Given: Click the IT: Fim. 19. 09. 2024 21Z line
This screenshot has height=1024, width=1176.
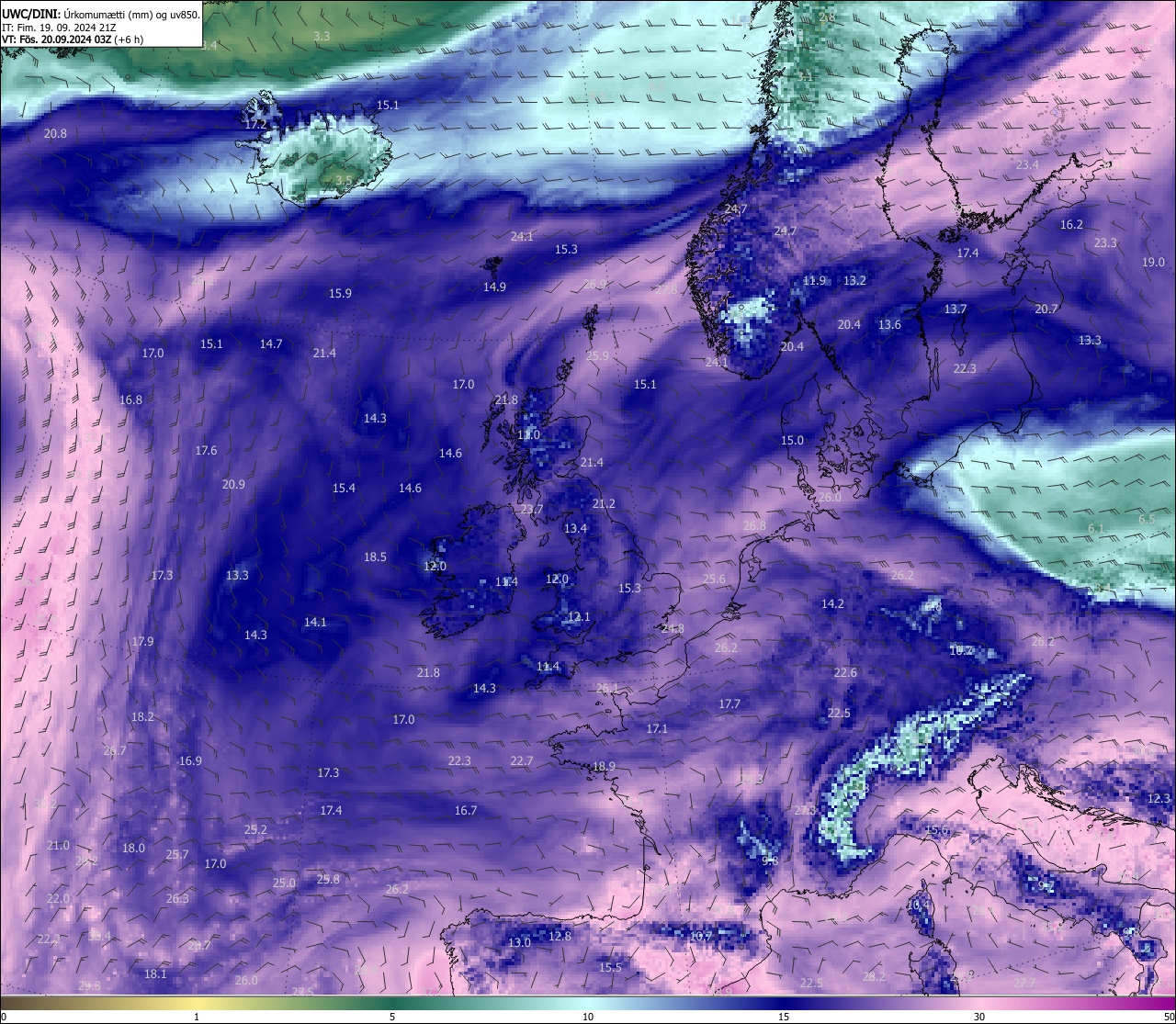Looking at the screenshot, I should (x=59, y=28).
